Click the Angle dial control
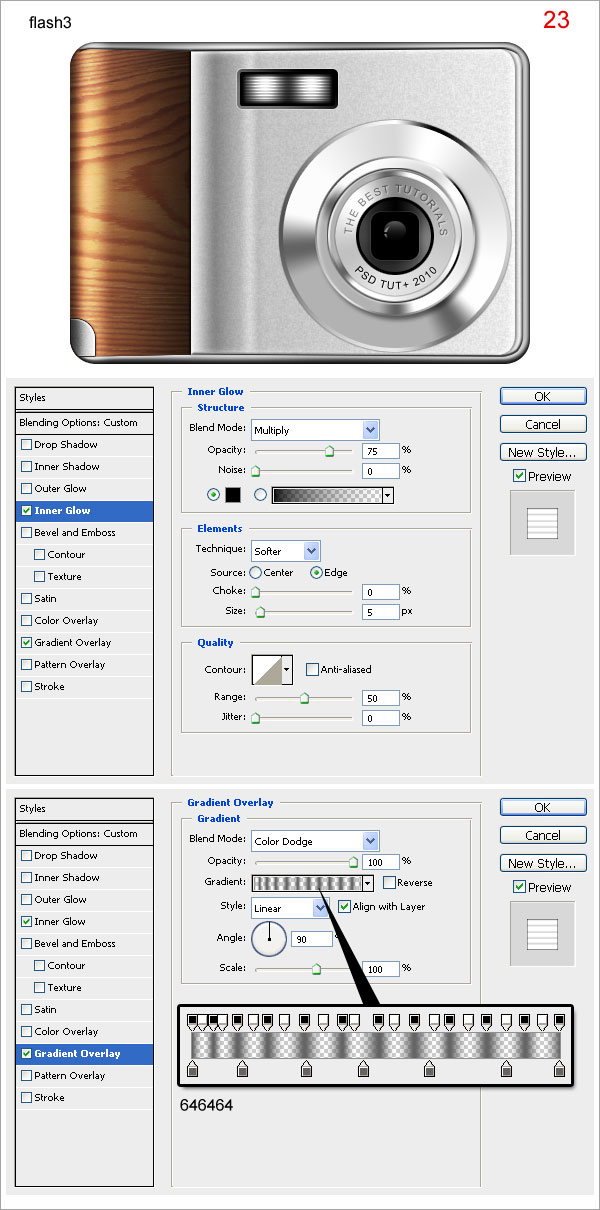 click(269, 938)
